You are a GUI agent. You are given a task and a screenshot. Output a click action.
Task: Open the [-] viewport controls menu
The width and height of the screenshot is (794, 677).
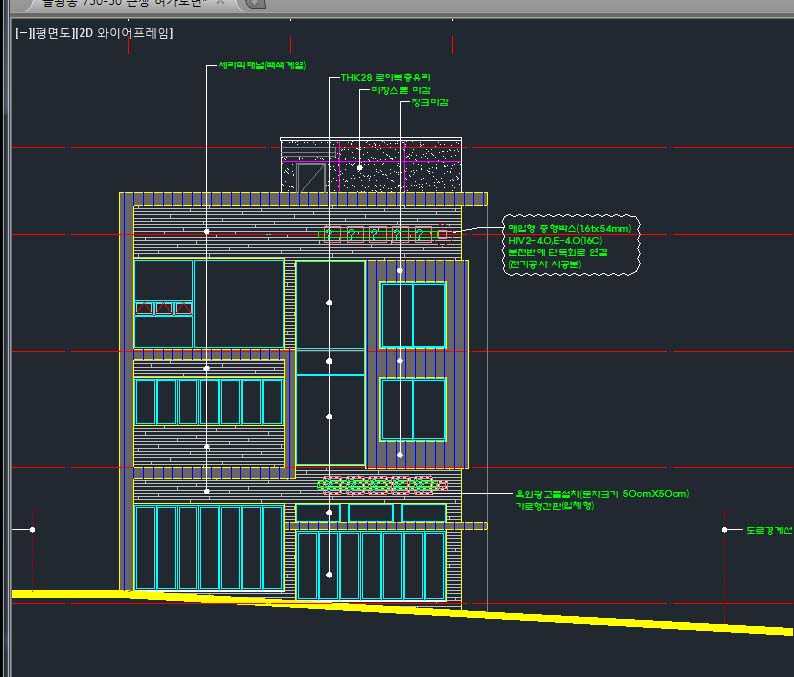coord(22,33)
